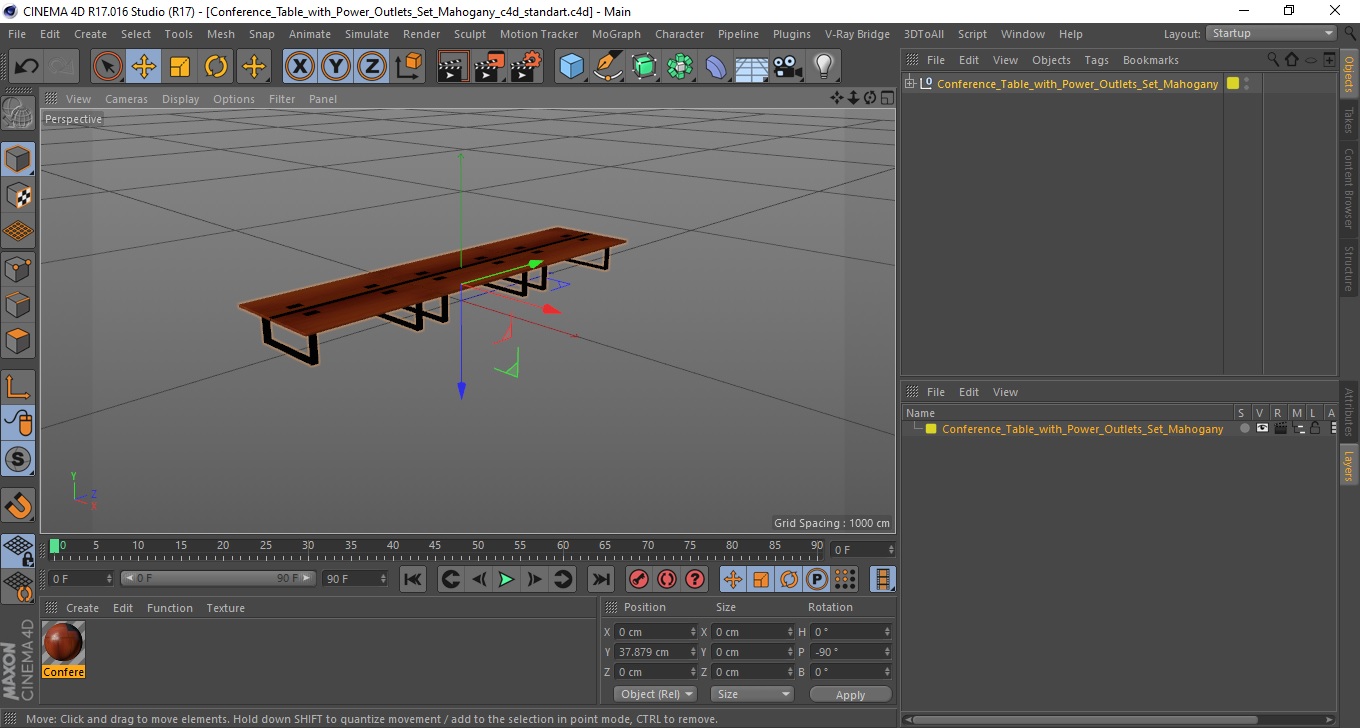Add a Light bulb object
The height and width of the screenshot is (728, 1360).
click(823, 67)
